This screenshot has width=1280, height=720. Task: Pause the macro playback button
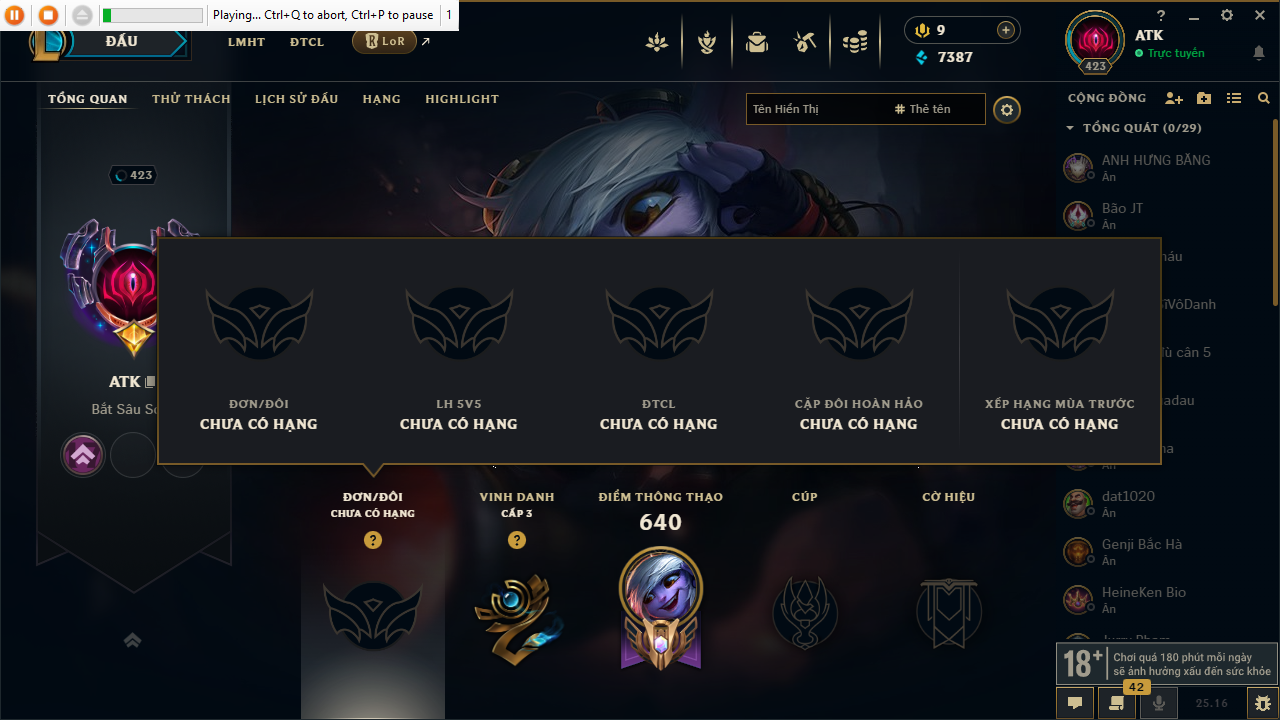pos(16,15)
